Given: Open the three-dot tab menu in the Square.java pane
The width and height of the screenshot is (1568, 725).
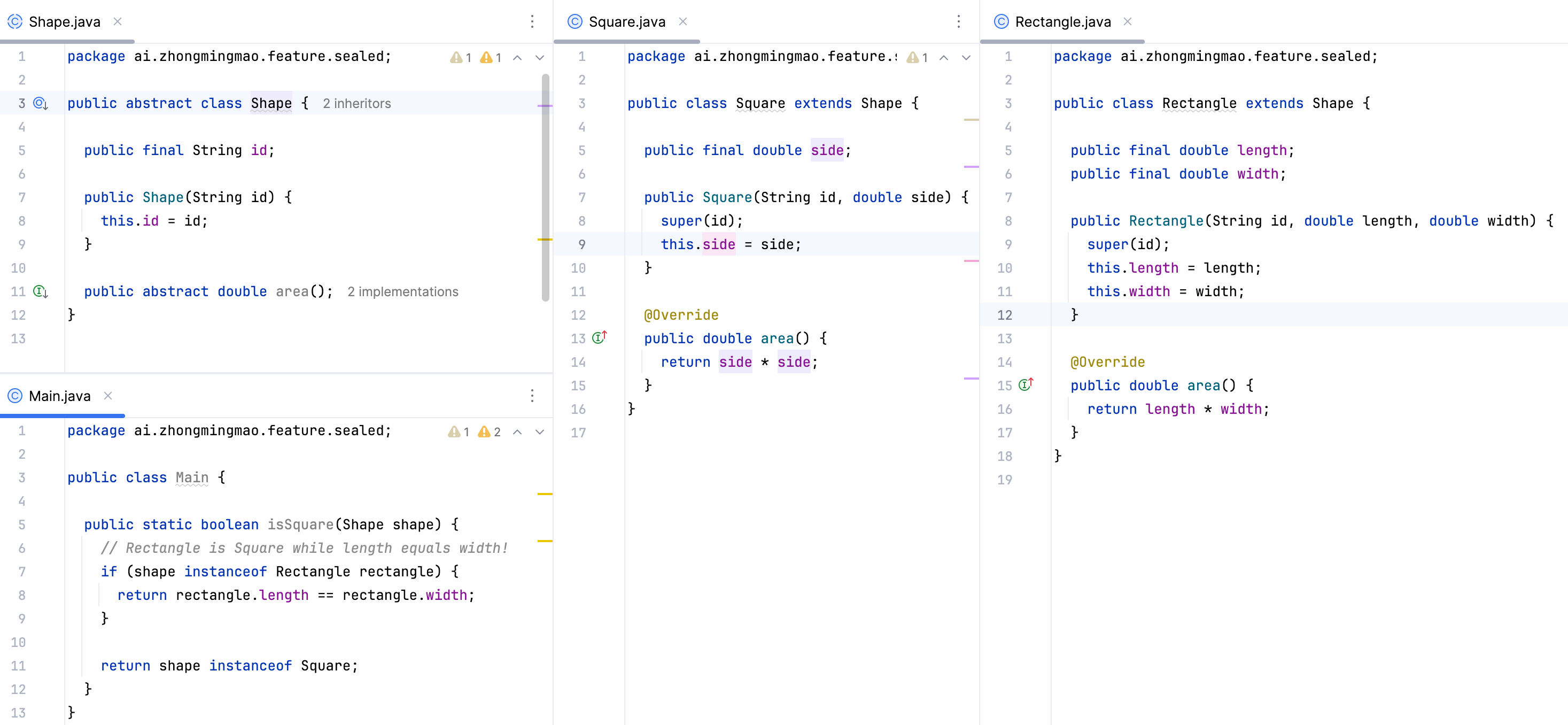Looking at the screenshot, I should [x=958, y=22].
